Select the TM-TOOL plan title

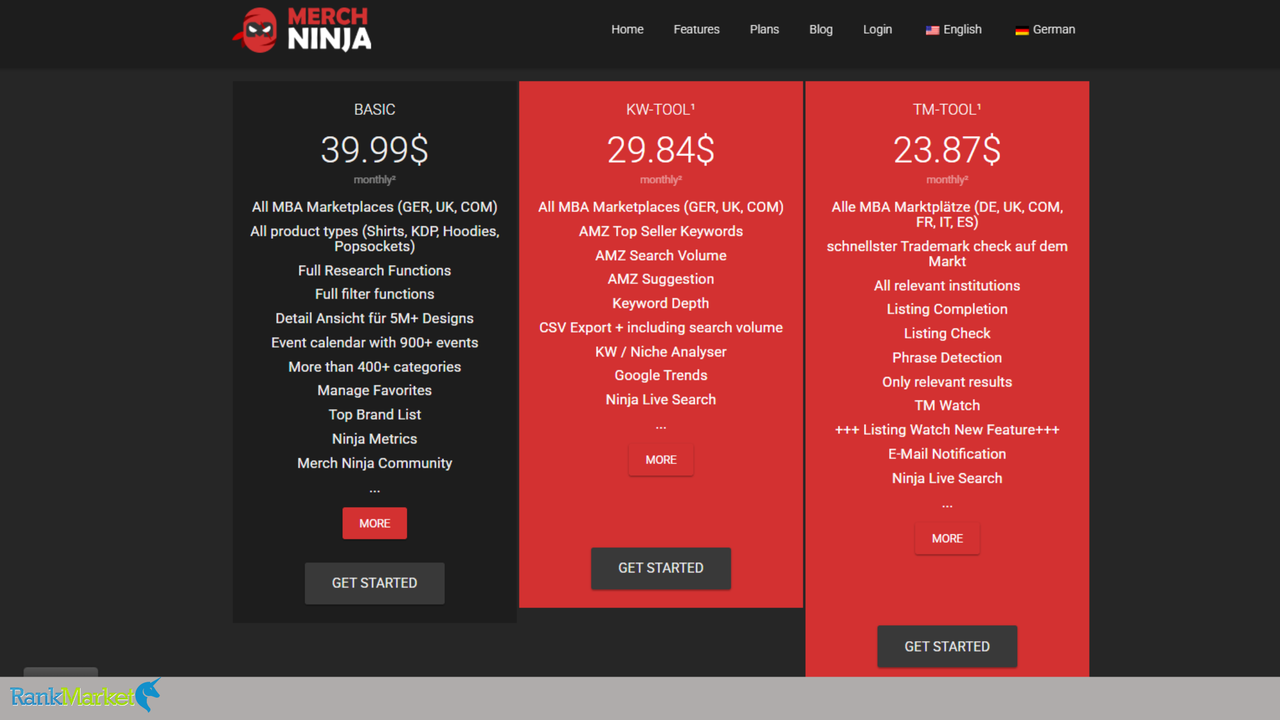click(947, 109)
